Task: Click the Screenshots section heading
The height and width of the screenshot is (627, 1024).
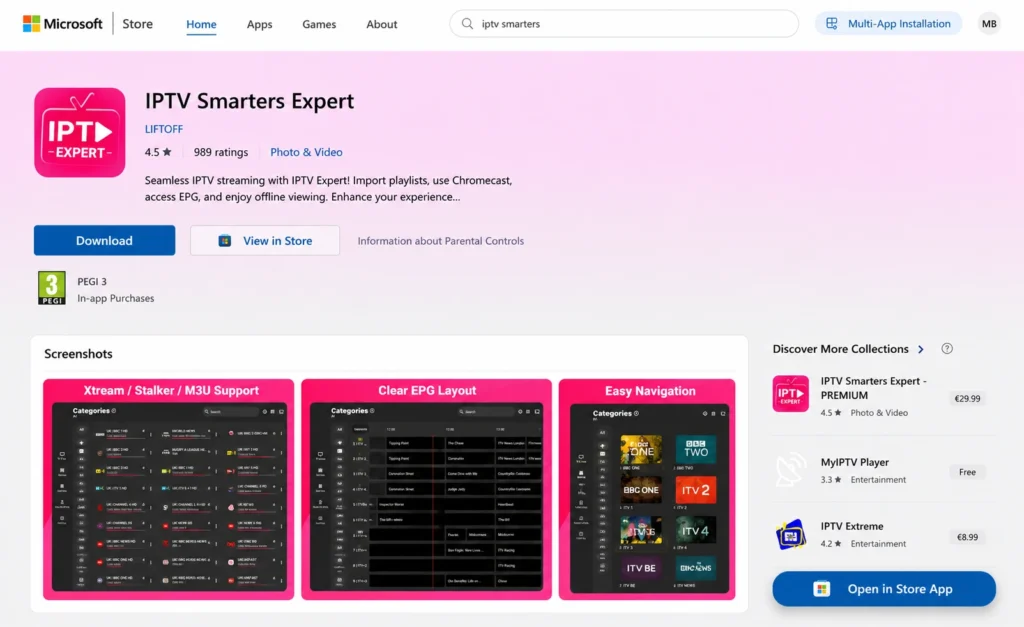Action: (x=78, y=354)
